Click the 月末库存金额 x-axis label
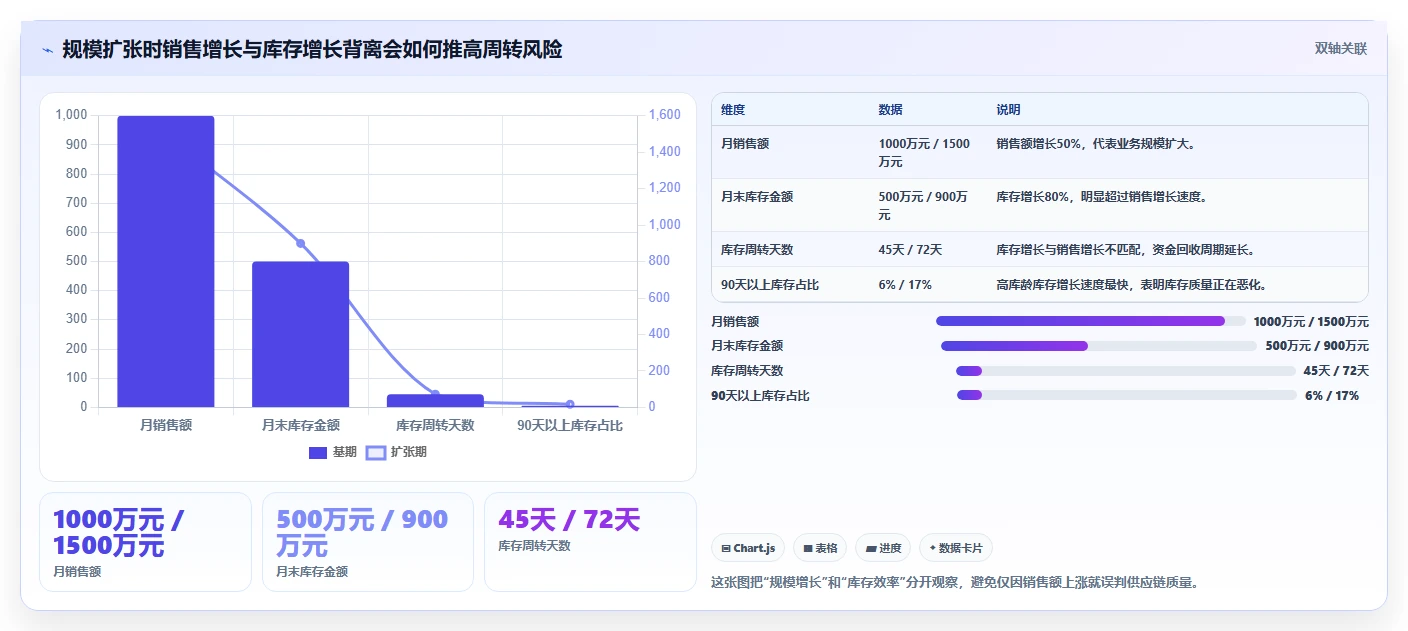 coord(300,425)
